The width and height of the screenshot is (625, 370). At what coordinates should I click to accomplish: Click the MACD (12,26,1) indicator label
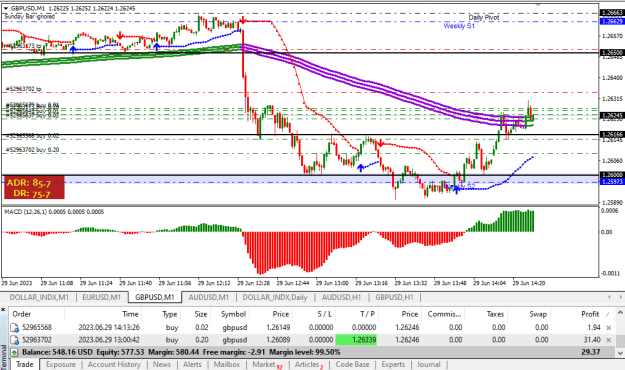point(54,212)
